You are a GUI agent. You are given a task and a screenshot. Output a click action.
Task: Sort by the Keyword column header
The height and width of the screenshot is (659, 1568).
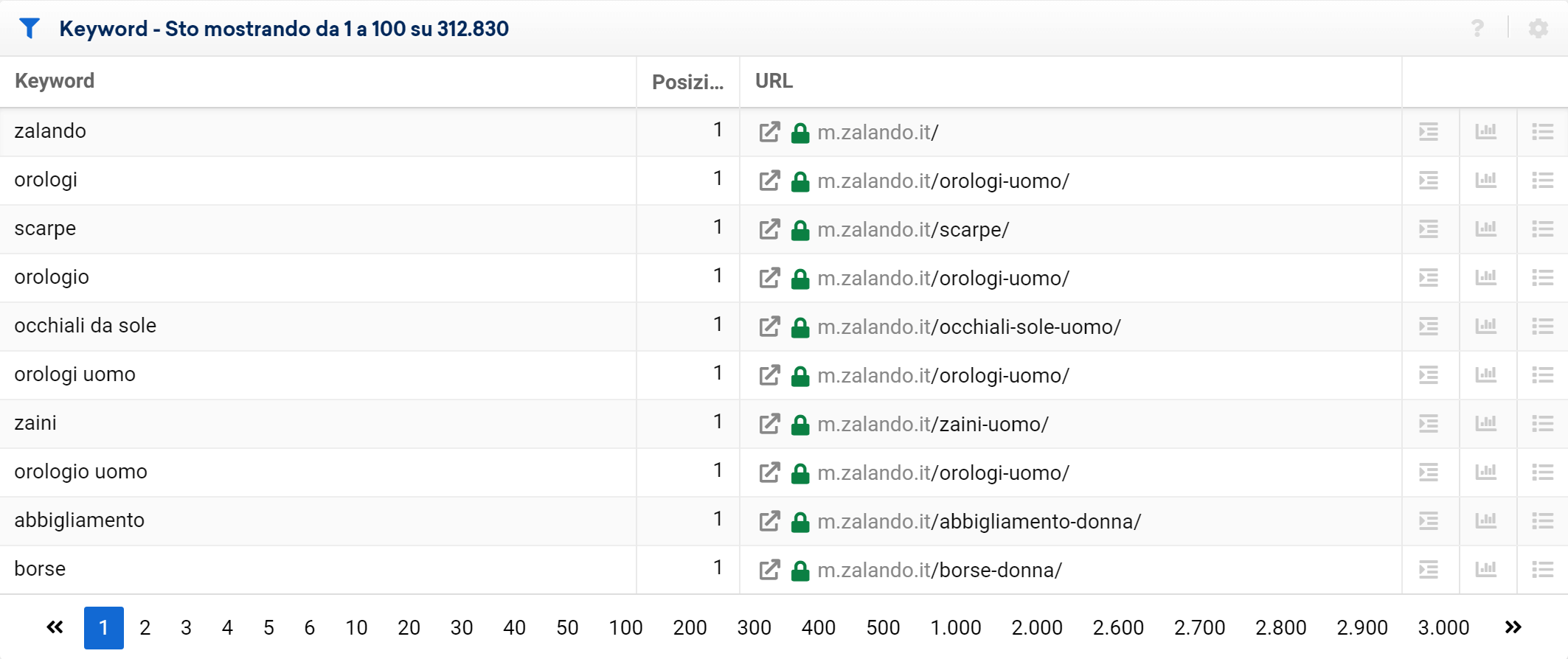(55, 81)
